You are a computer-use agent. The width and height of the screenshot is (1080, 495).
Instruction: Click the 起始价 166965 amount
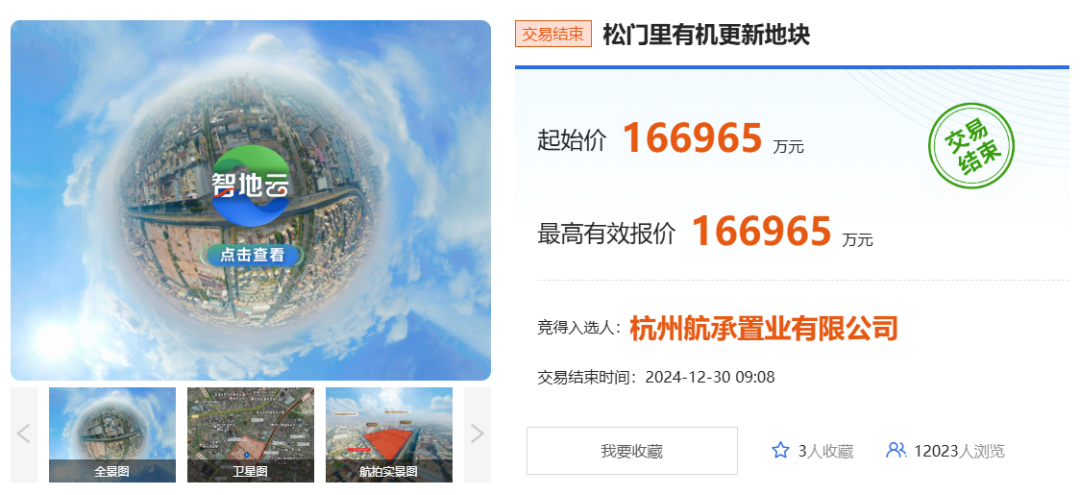click(x=692, y=138)
